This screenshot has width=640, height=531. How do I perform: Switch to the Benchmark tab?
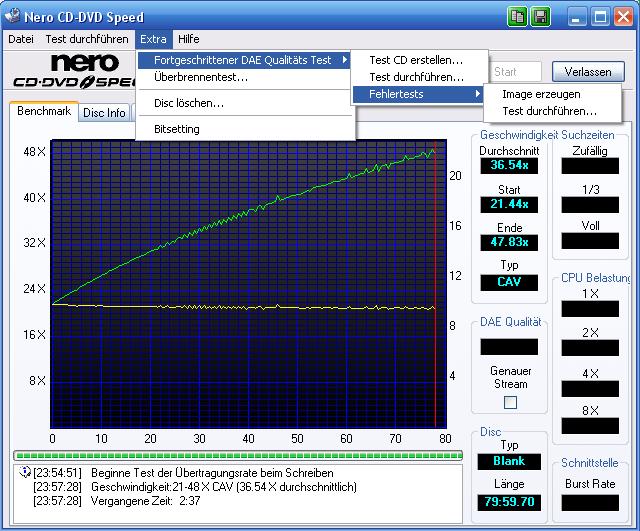44,111
